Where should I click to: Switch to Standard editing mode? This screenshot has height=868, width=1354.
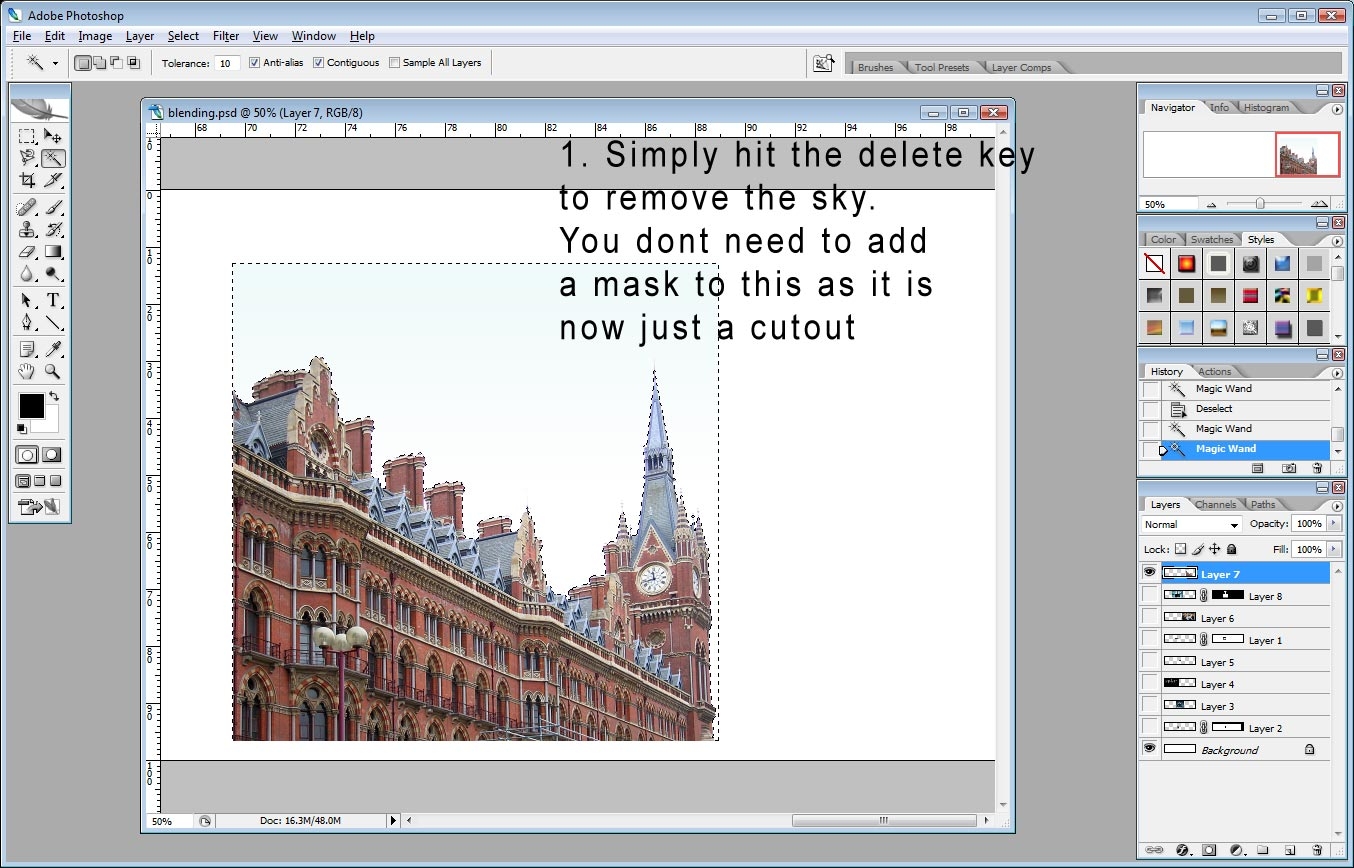coord(27,455)
